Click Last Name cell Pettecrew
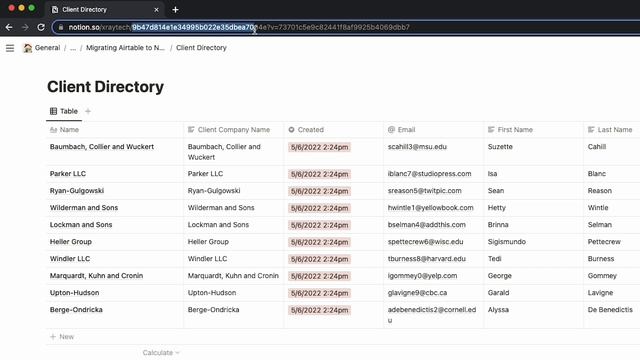Image resolution: width=640 pixels, height=360 pixels. pyautogui.click(x=604, y=242)
